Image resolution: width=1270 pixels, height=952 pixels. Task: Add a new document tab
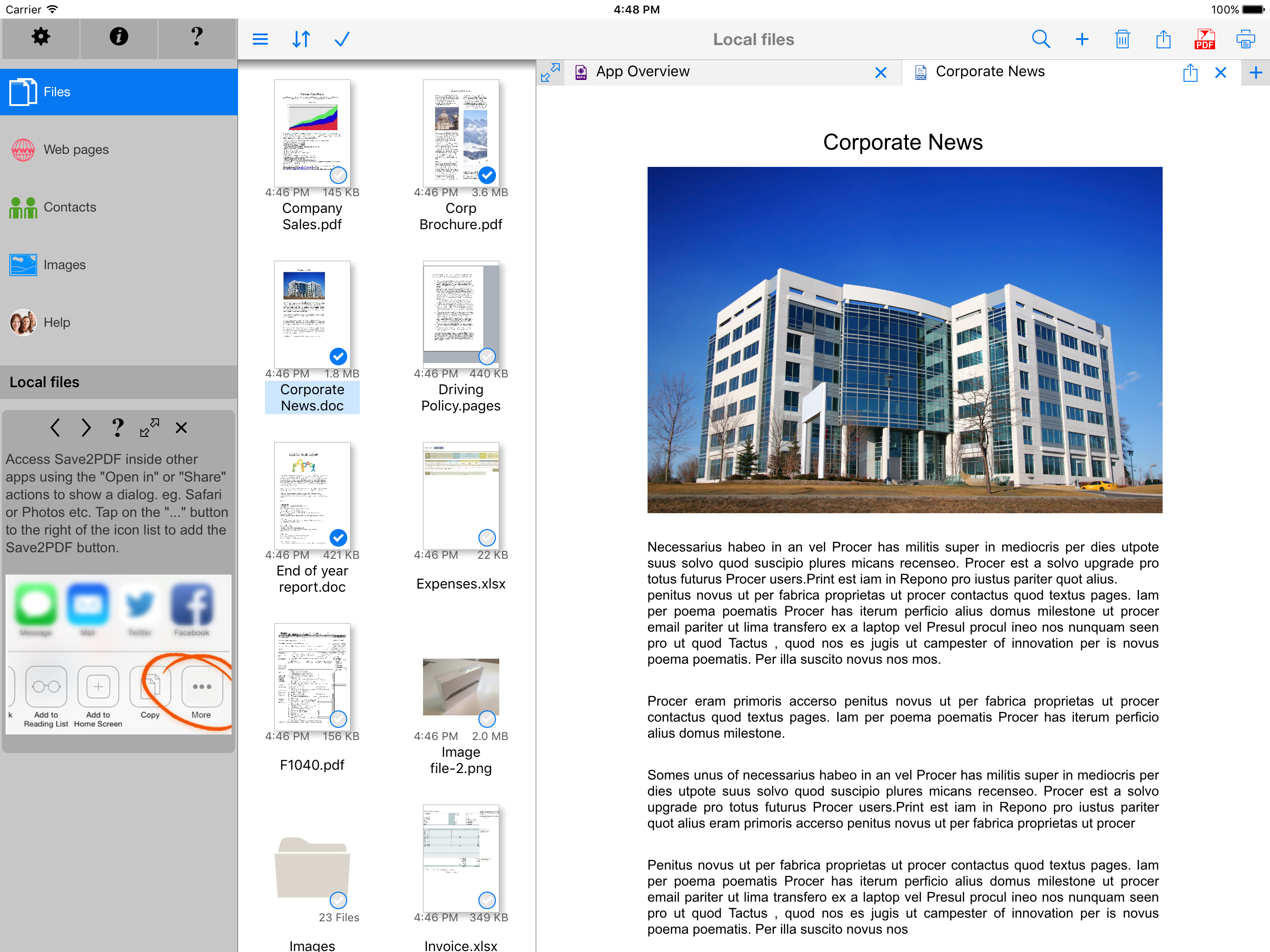pos(1255,73)
